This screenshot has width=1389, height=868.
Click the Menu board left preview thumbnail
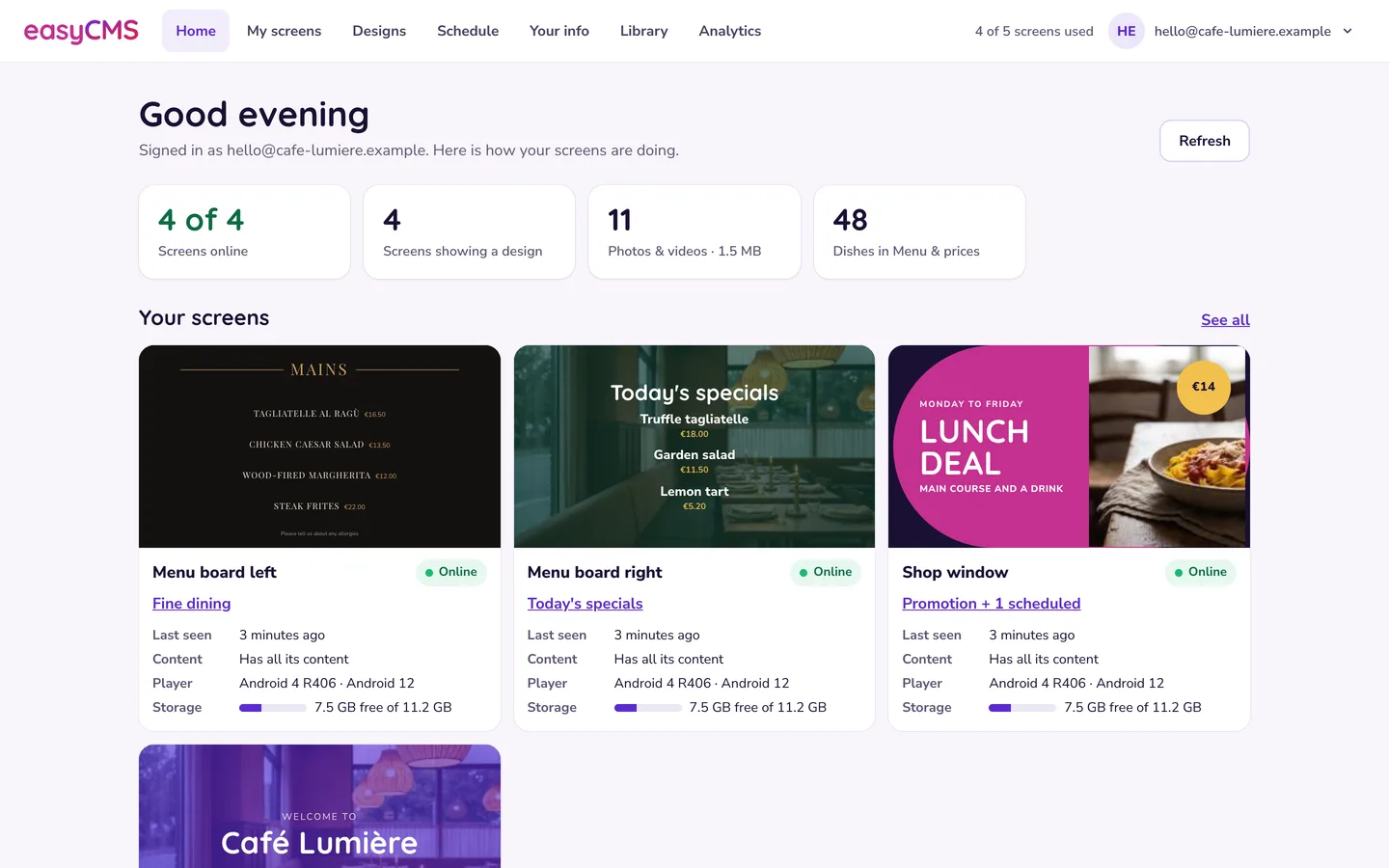pyautogui.click(x=319, y=447)
